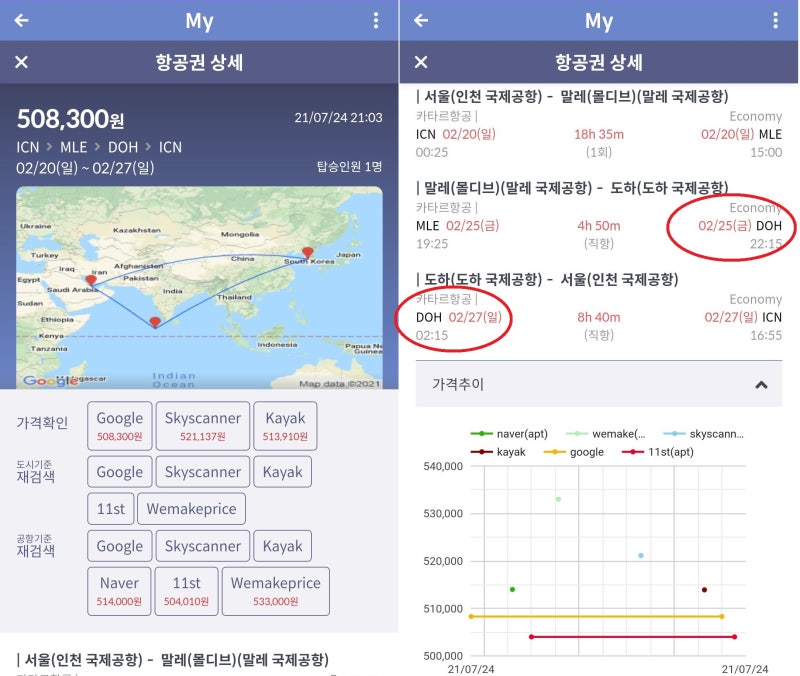
Task: Re-search by city on 11st
Action: coord(111,509)
